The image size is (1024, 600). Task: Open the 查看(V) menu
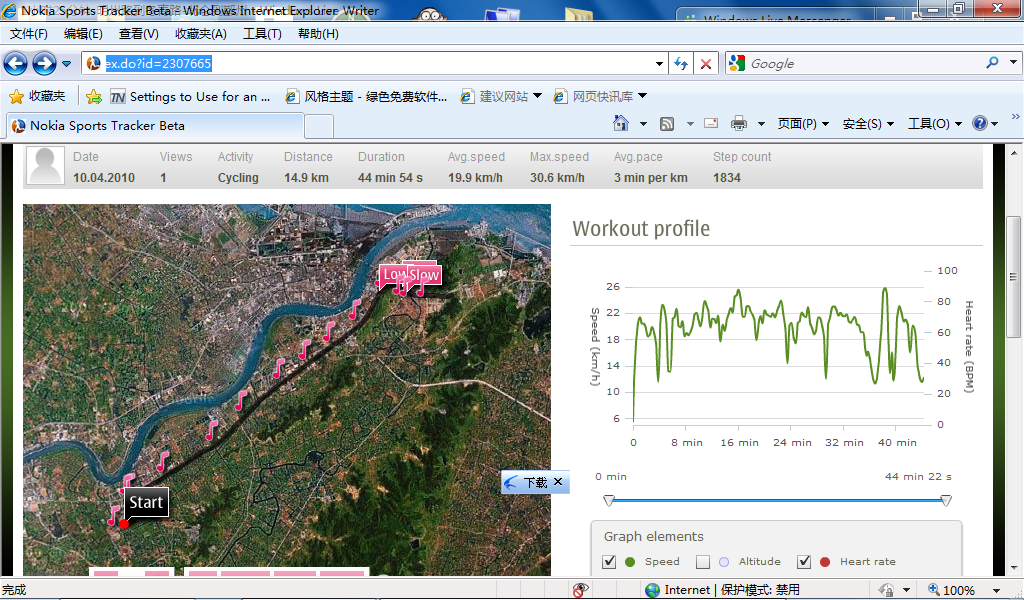[x=138, y=34]
